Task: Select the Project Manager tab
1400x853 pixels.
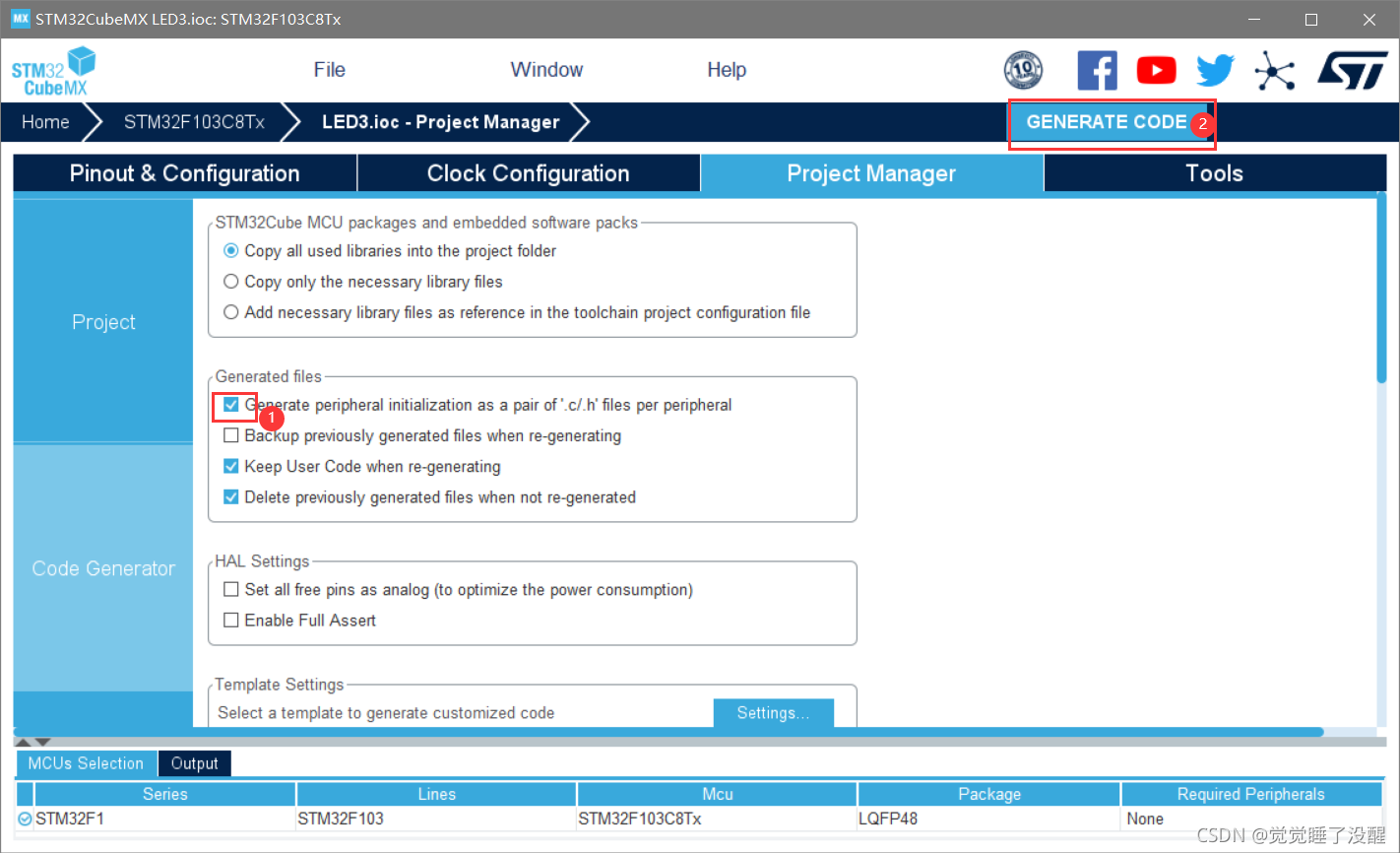Action: (871, 173)
